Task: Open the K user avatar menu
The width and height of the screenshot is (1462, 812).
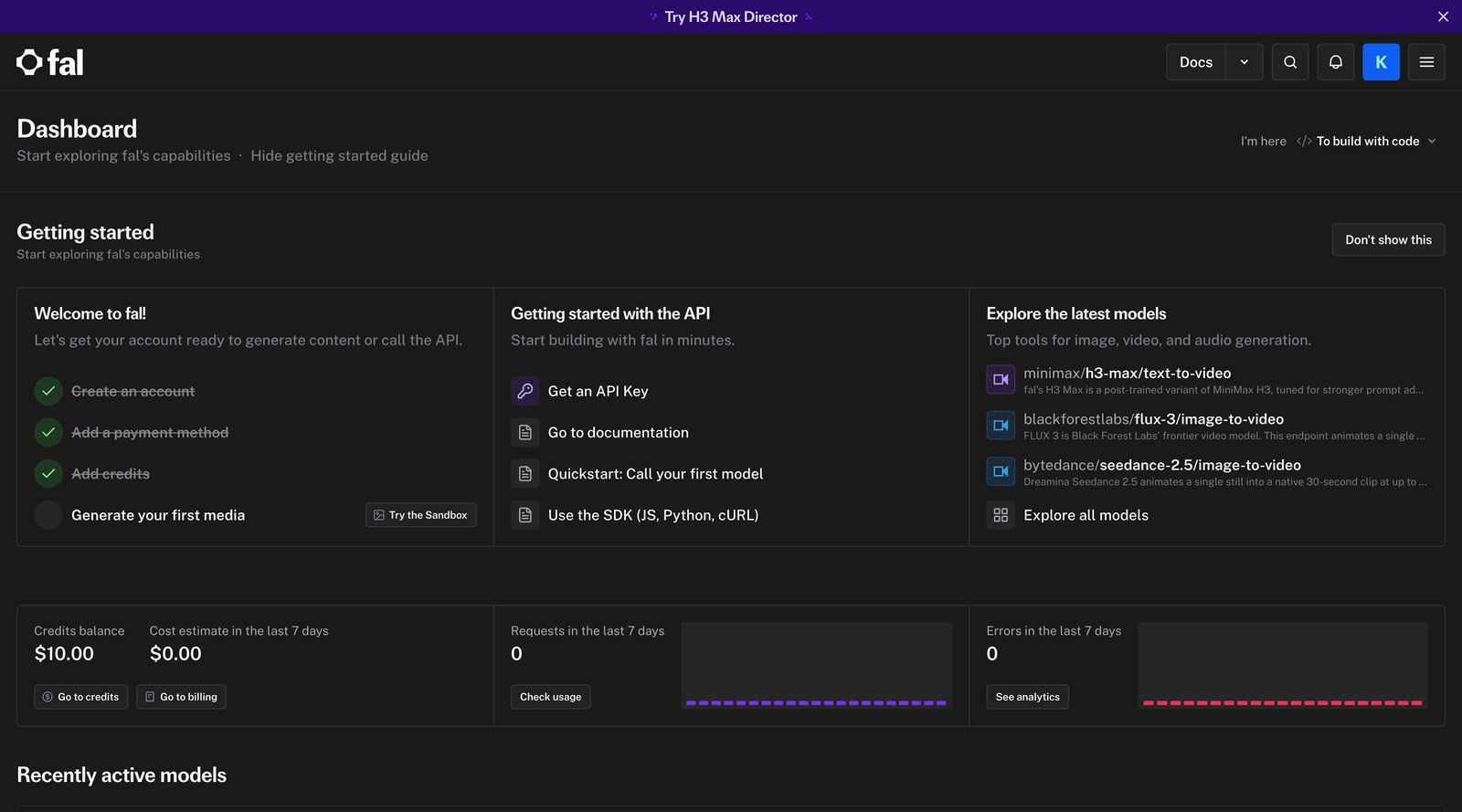Action: [x=1382, y=62]
